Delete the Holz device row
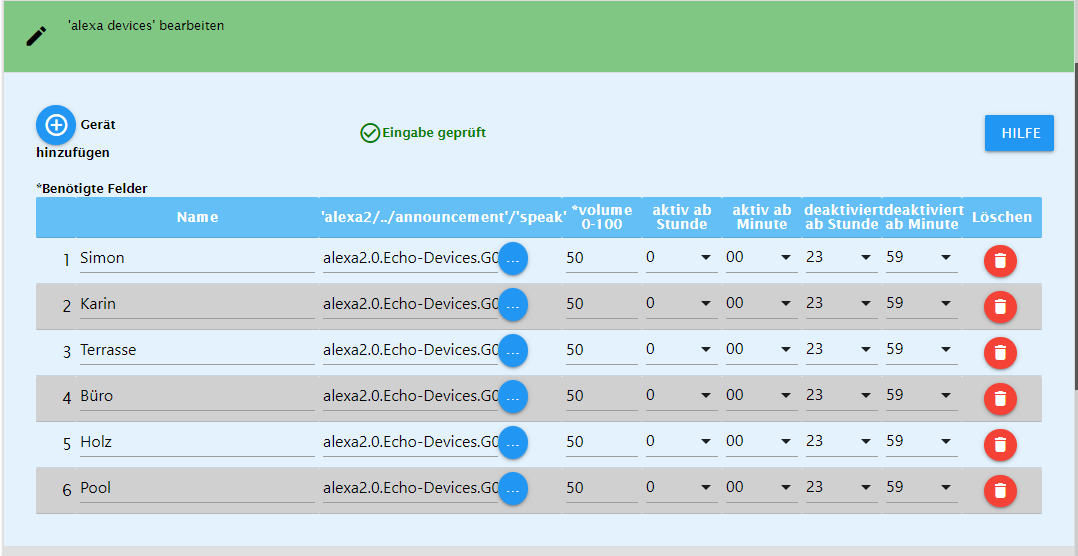This screenshot has height=556, width=1078. (1000, 445)
